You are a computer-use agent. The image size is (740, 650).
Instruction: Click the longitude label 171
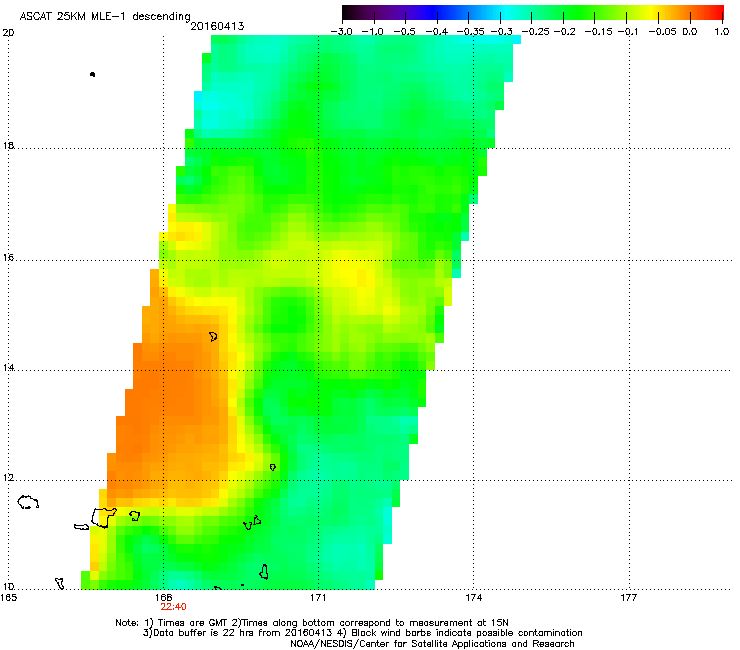(x=318, y=598)
